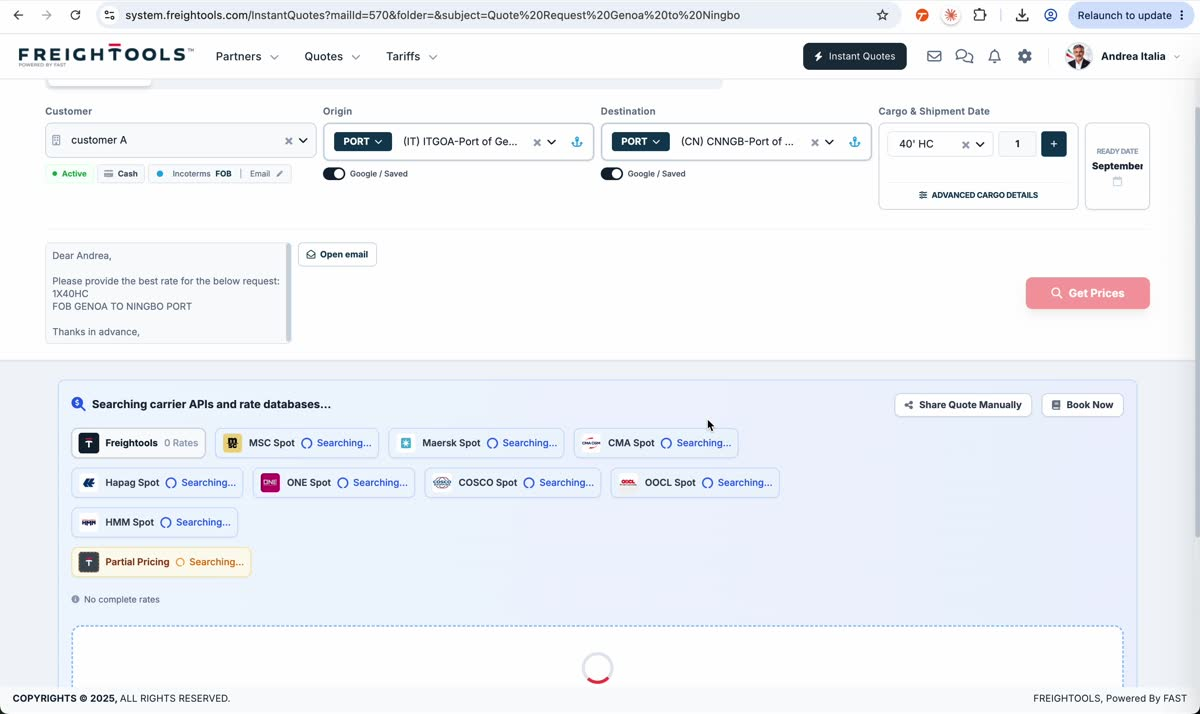Click the Hapag Spot carrier chip

click(158, 483)
